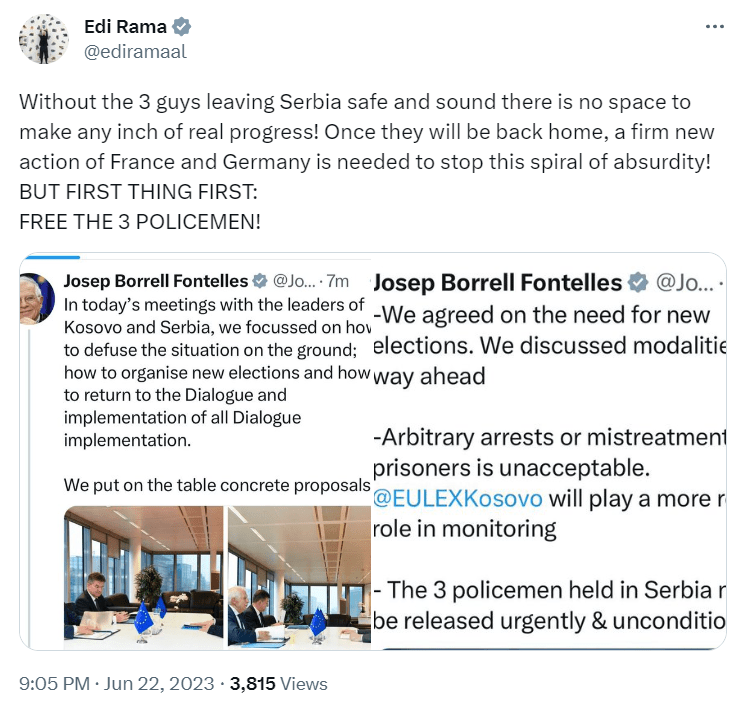Click the 3,815 Views counter
This screenshot has height=708, width=742.
278,684
